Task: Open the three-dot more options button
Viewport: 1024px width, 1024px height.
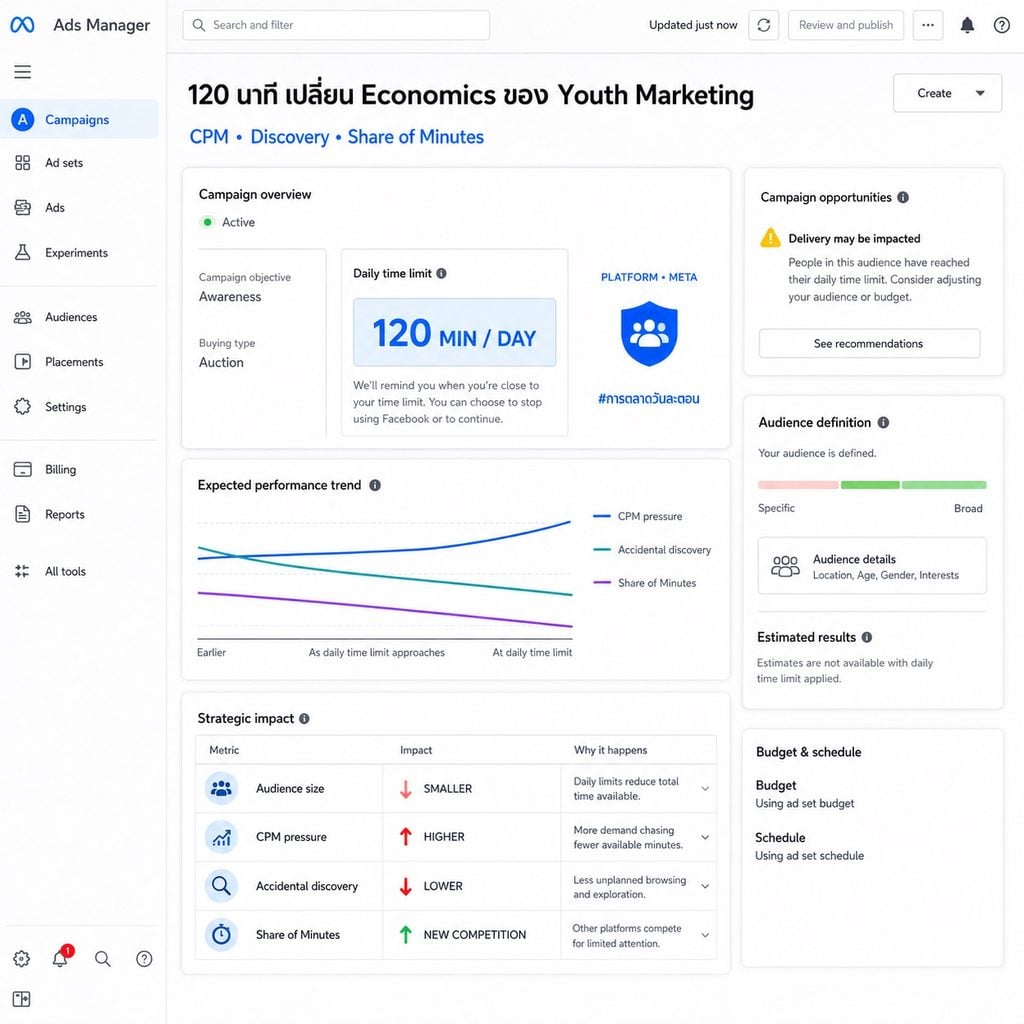Action: point(927,25)
